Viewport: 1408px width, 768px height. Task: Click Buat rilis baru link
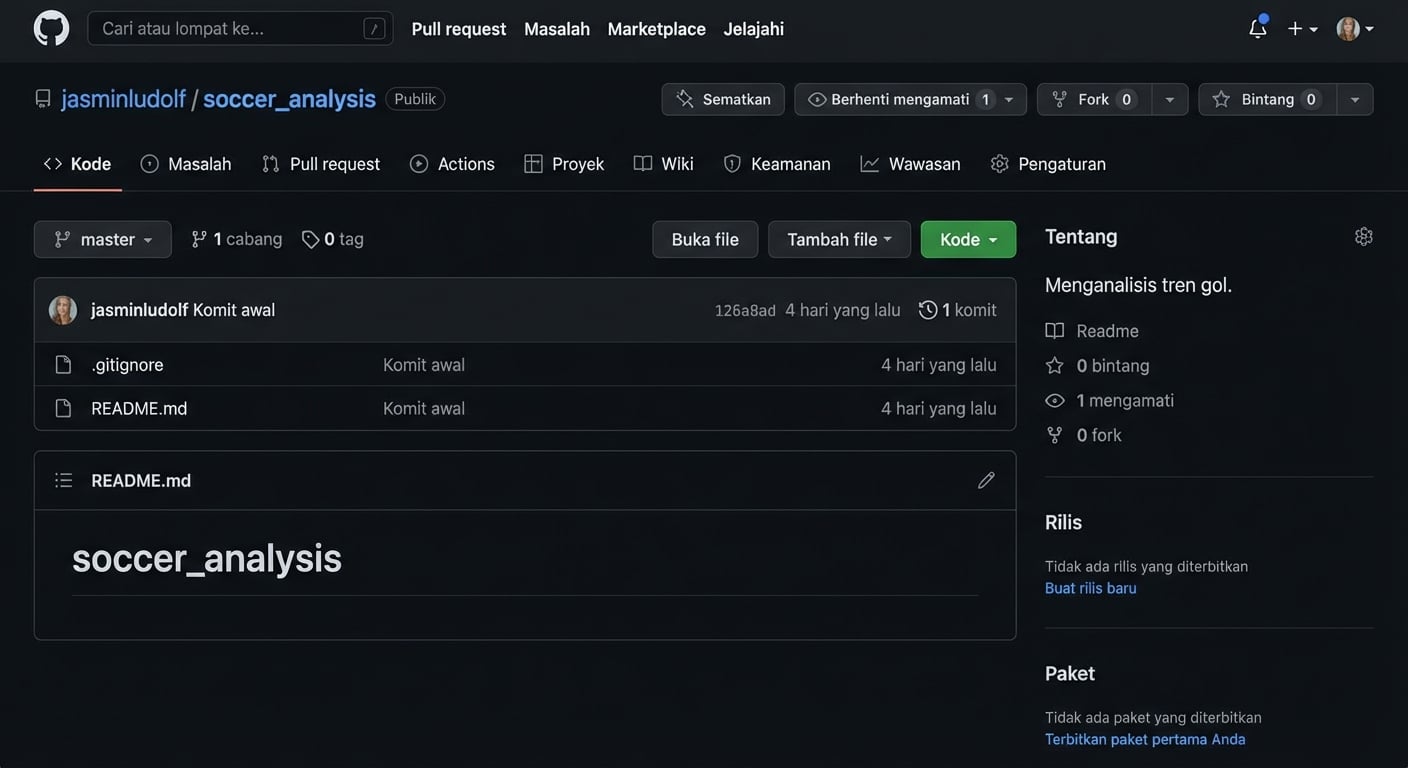pos(1091,588)
